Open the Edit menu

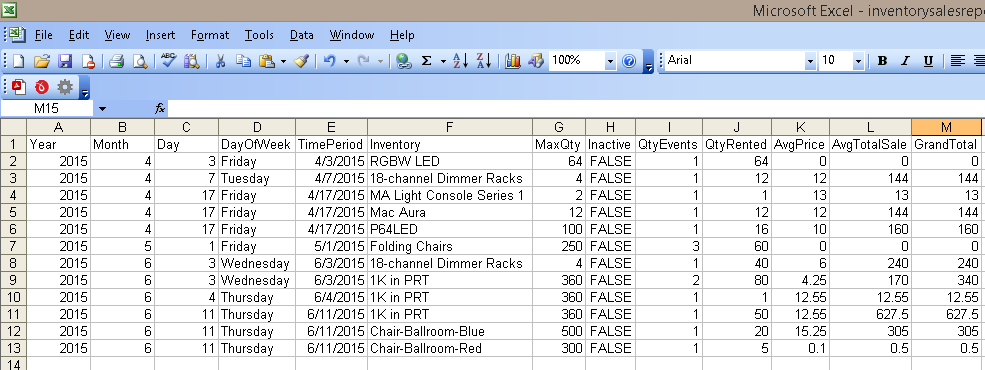[79, 35]
